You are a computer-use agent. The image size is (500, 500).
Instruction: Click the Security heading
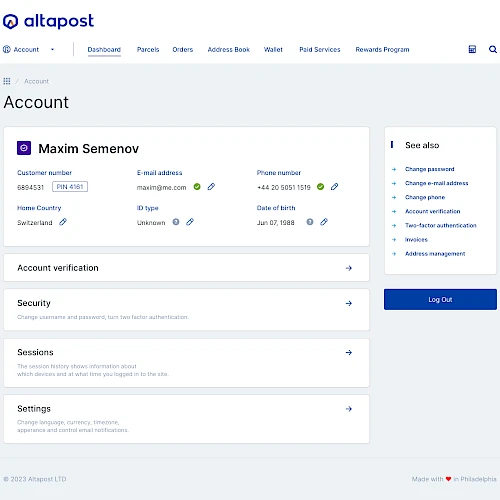point(34,303)
